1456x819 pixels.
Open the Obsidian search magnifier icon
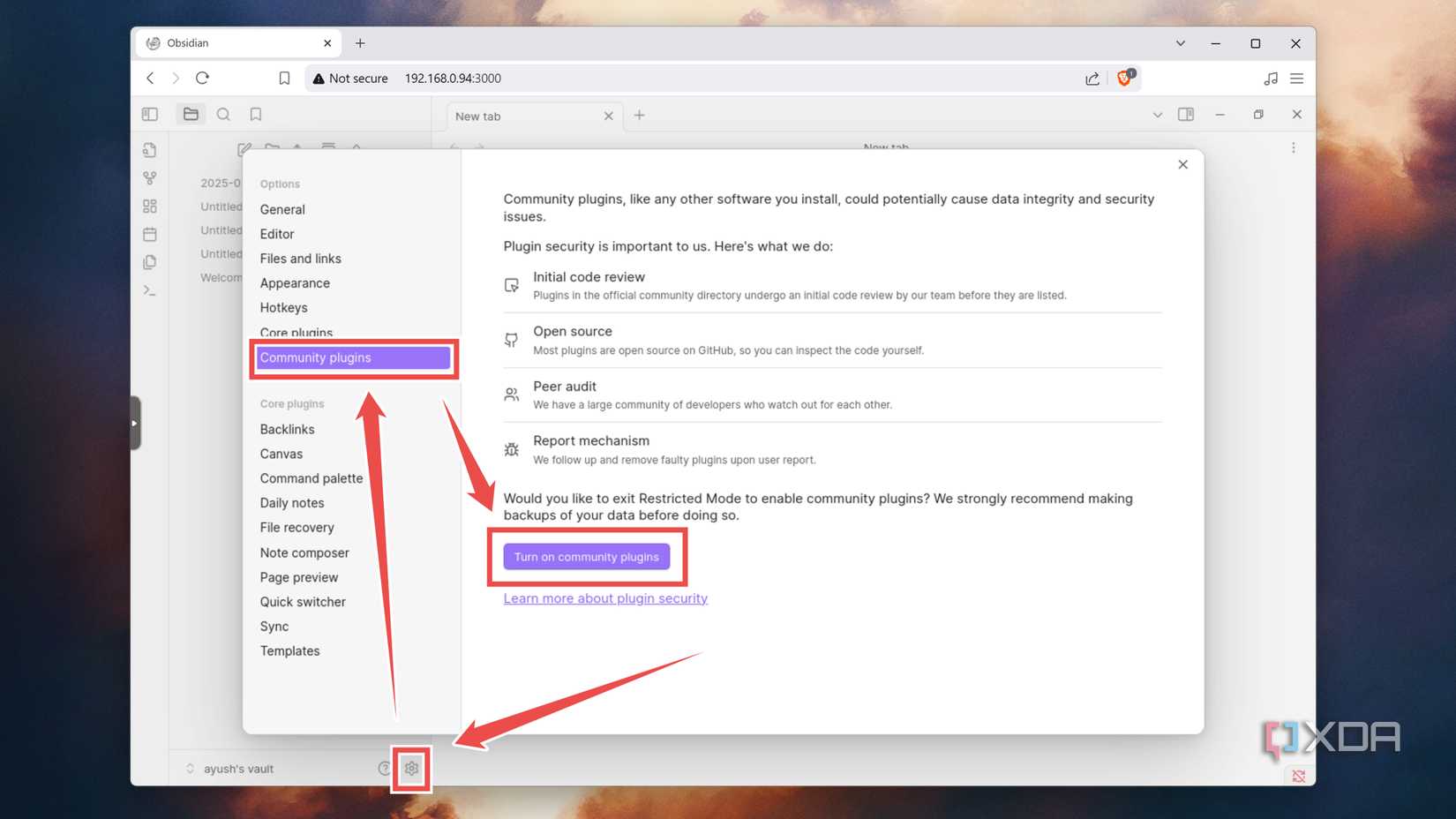click(x=223, y=115)
